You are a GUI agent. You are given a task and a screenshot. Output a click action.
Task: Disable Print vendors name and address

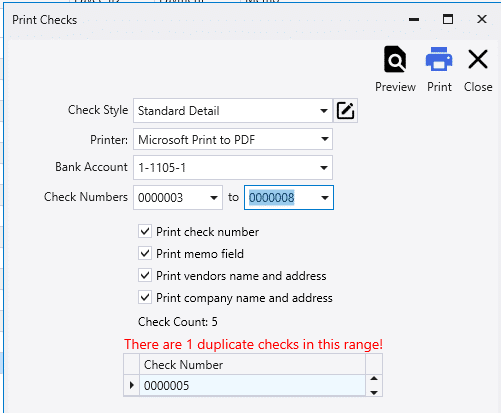[145, 275]
